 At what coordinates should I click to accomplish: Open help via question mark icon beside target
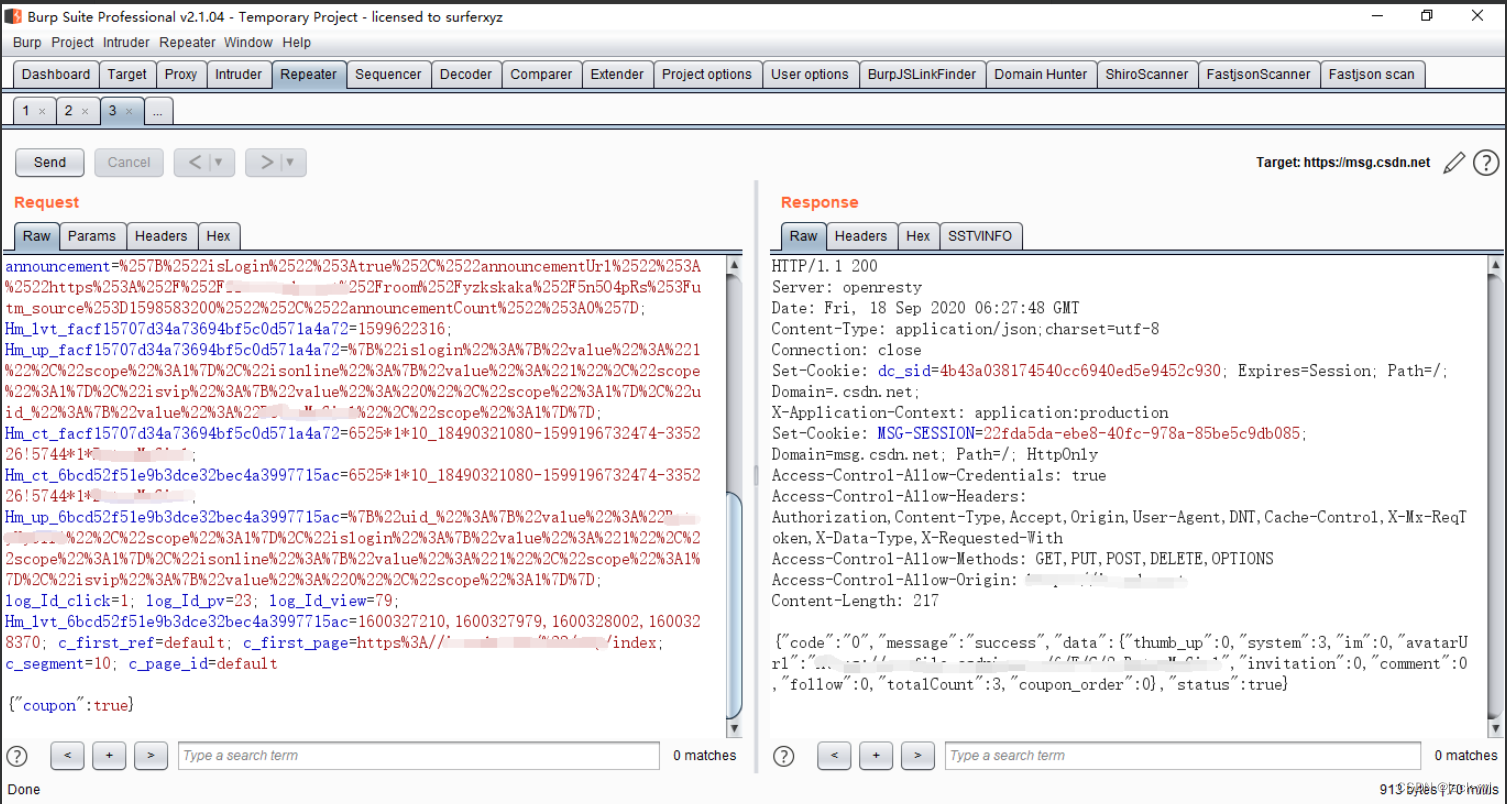pyautogui.click(x=1486, y=162)
